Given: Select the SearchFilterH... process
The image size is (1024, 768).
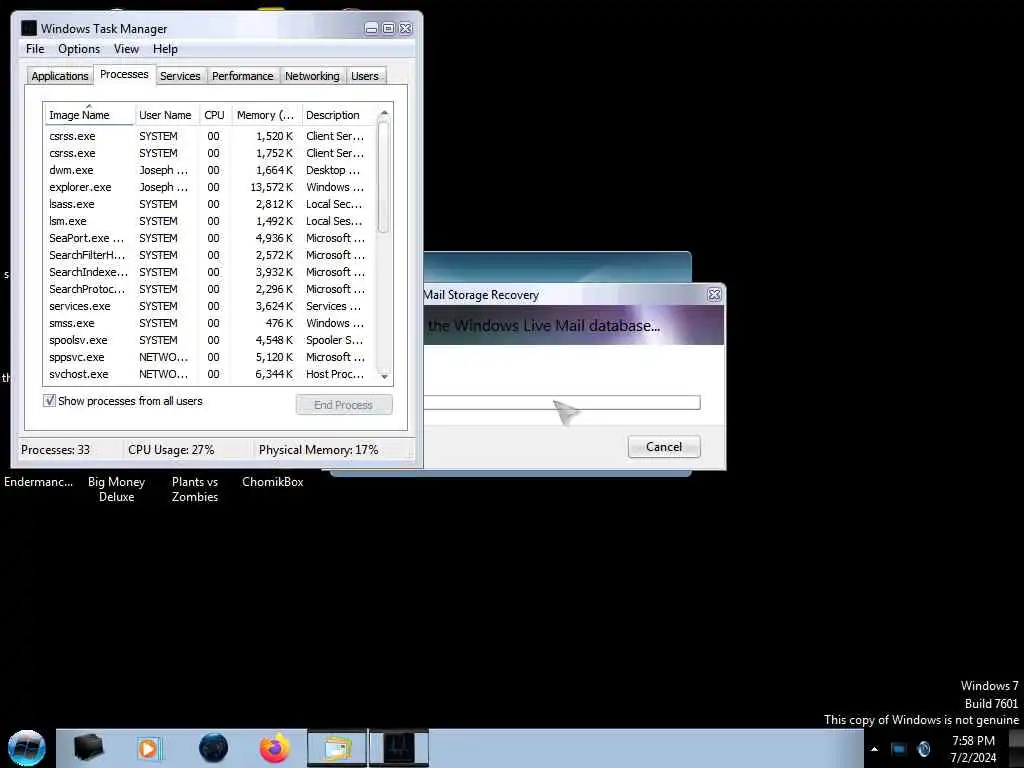Looking at the screenshot, I should pyautogui.click(x=210, y=255).
